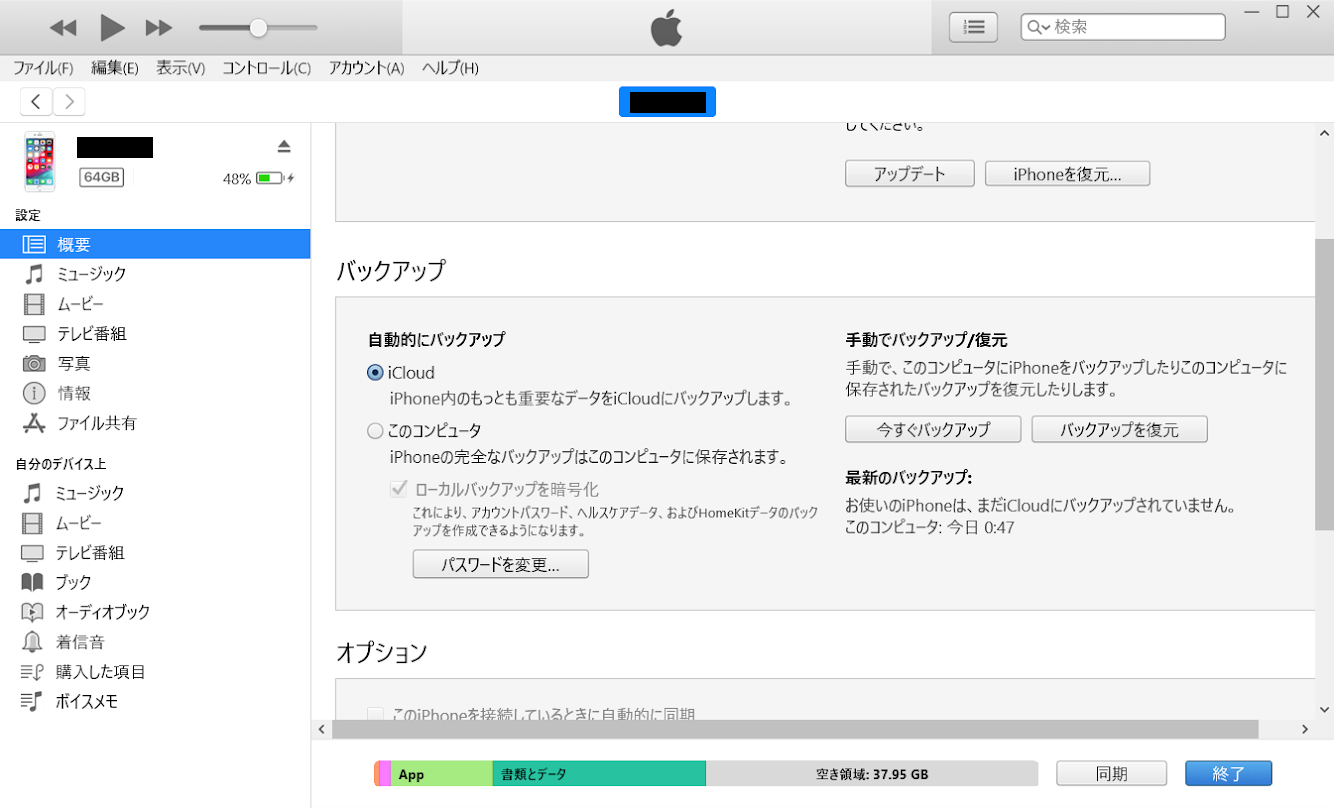Click the 書類とデータ storage segment
Viewport: 1334px width, 808px height.
599,774
